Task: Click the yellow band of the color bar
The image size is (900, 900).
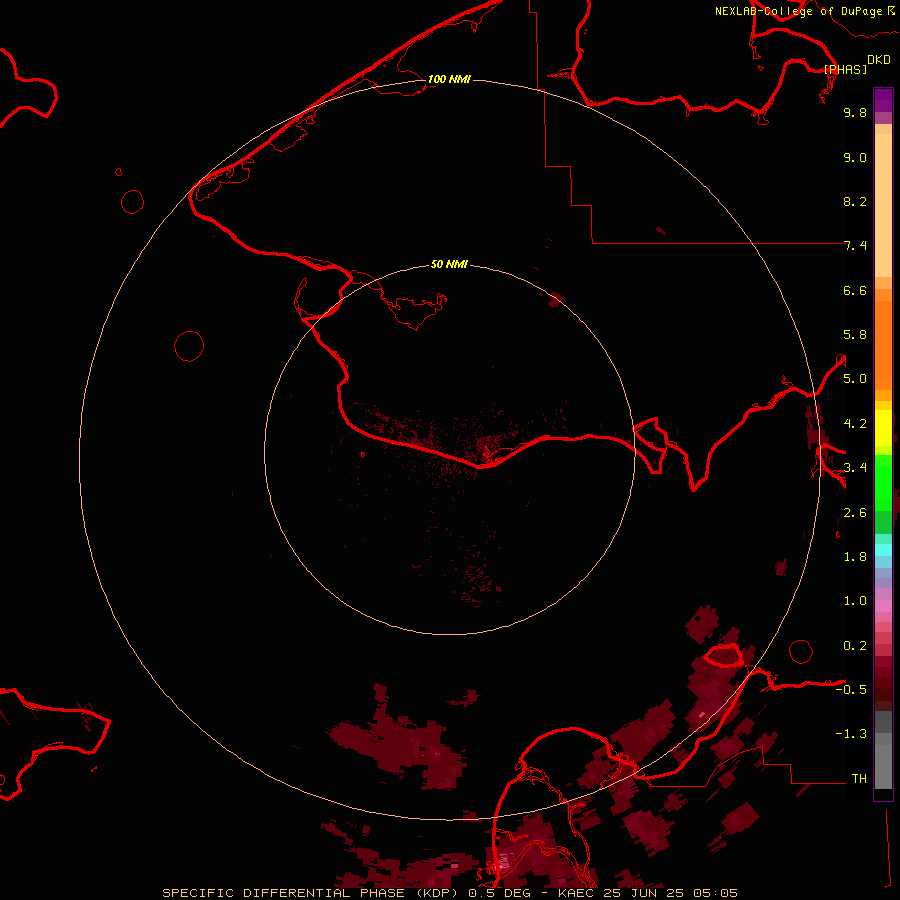Action: point(883,428)
